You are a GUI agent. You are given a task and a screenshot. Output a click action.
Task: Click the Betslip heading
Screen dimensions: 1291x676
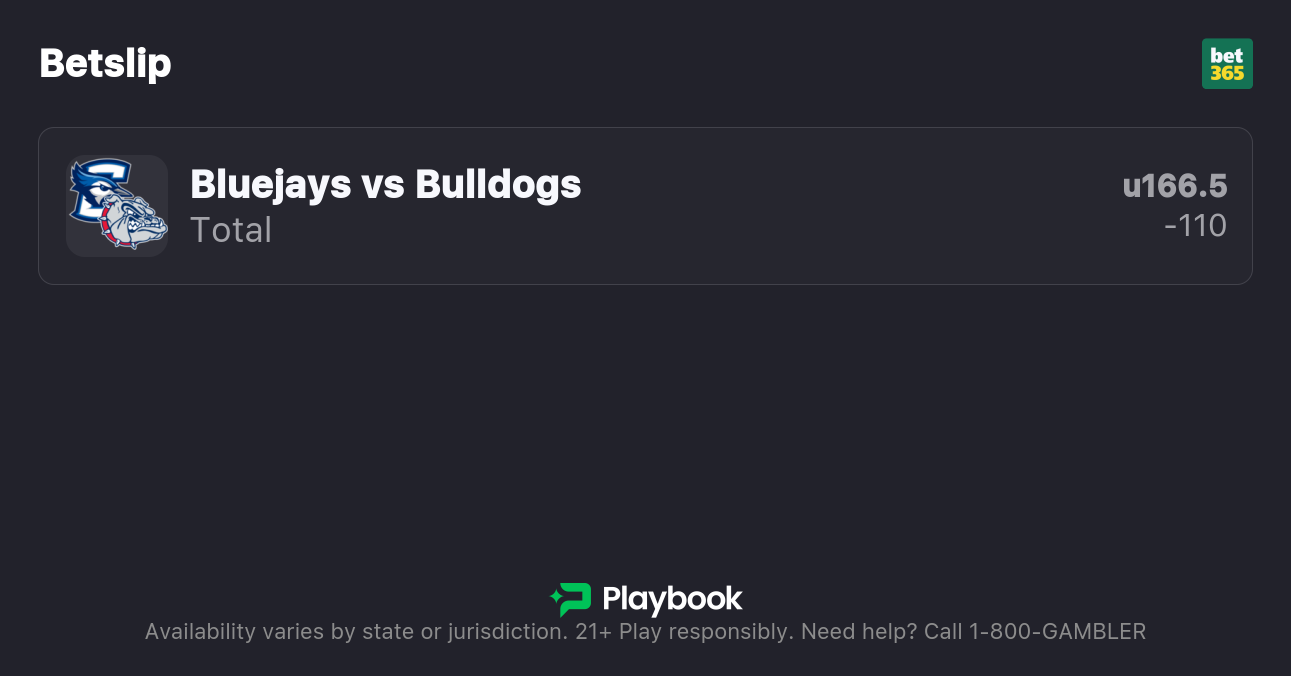pyautogui.click(x=105, y=63)
